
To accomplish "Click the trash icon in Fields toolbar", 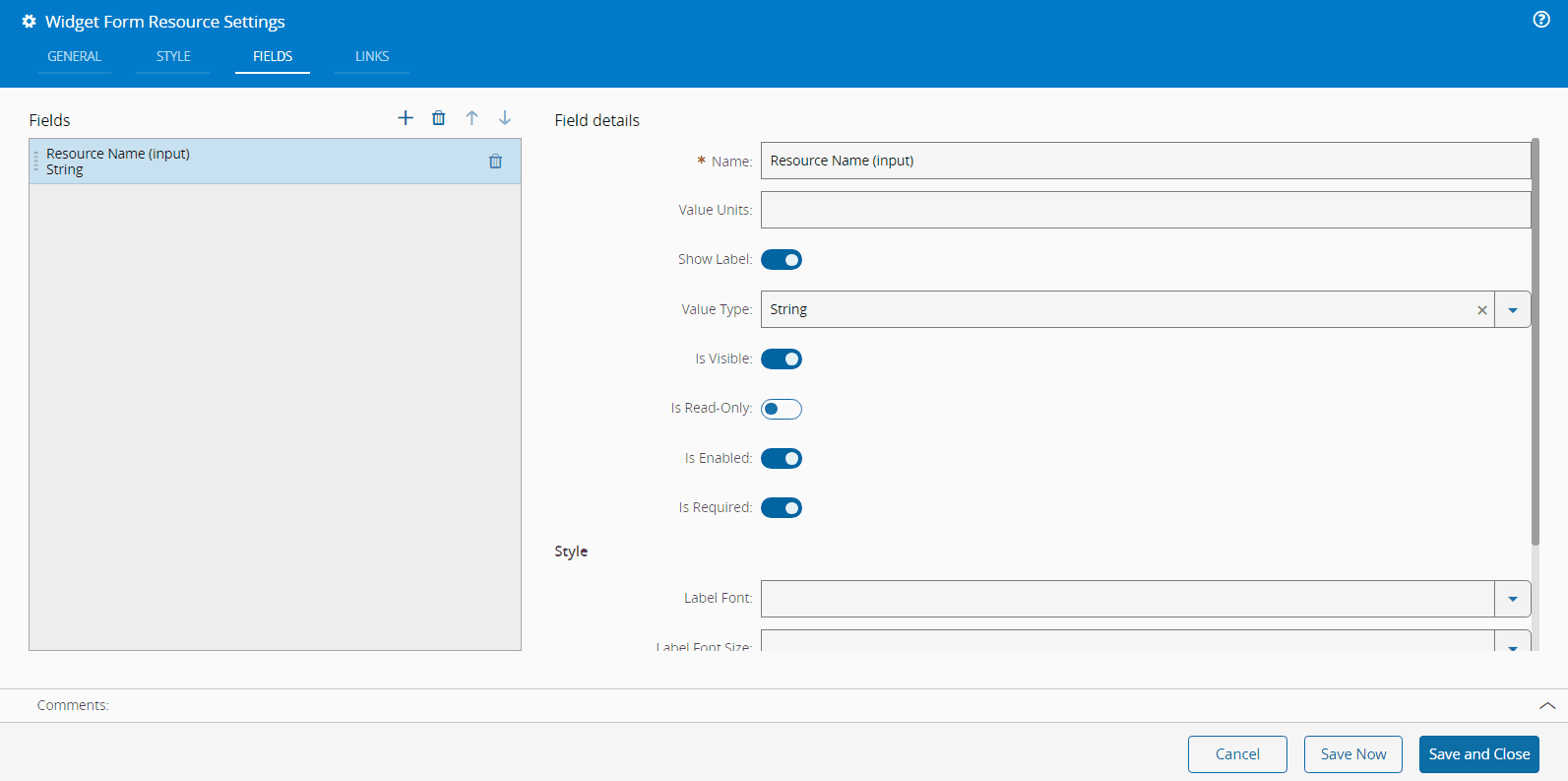I will (x=439, y=118).
